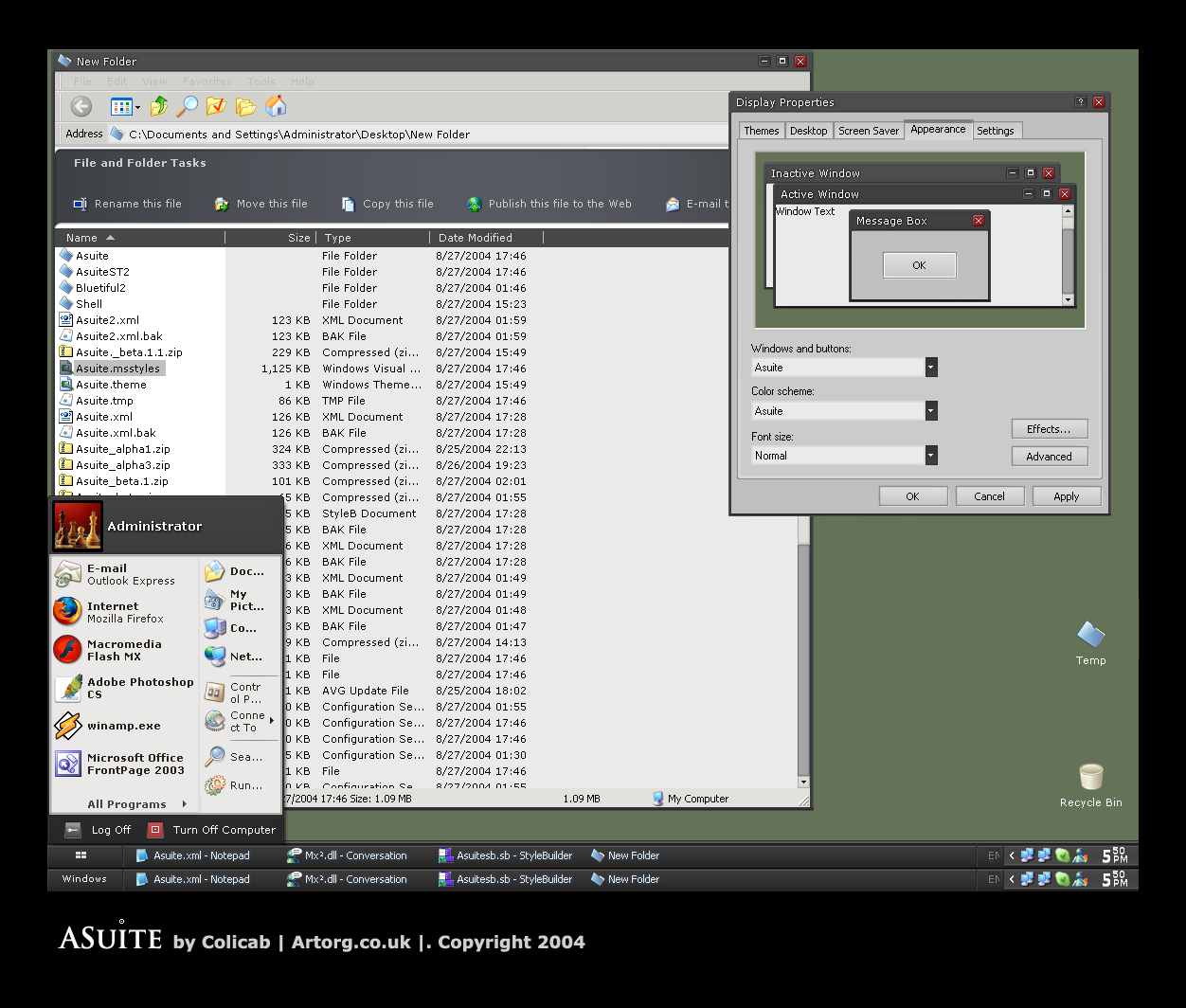Click the Folders toolbar icon
This screenshot has width=1186, height=1008.
coord(245,107)
